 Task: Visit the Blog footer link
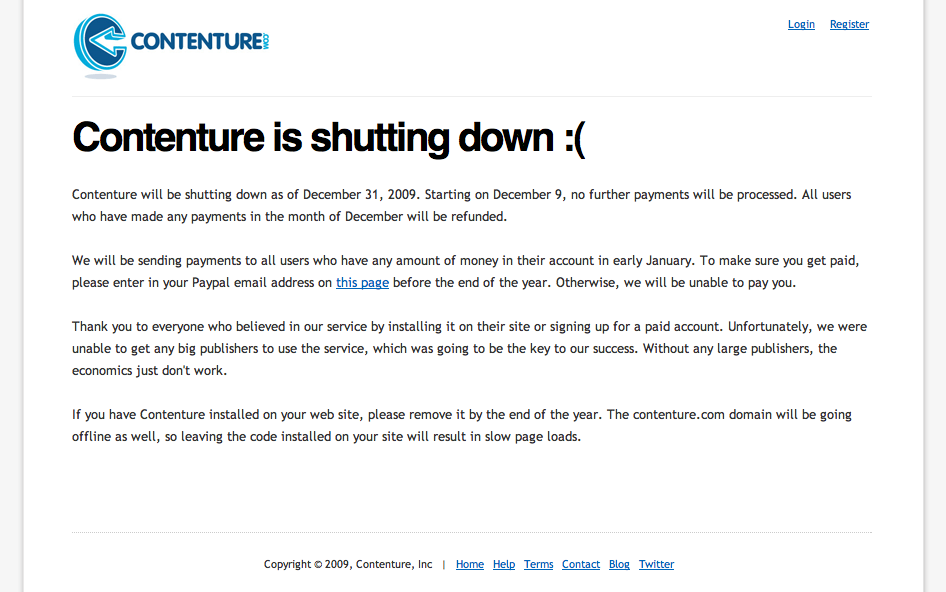click(x=620, y=564)
